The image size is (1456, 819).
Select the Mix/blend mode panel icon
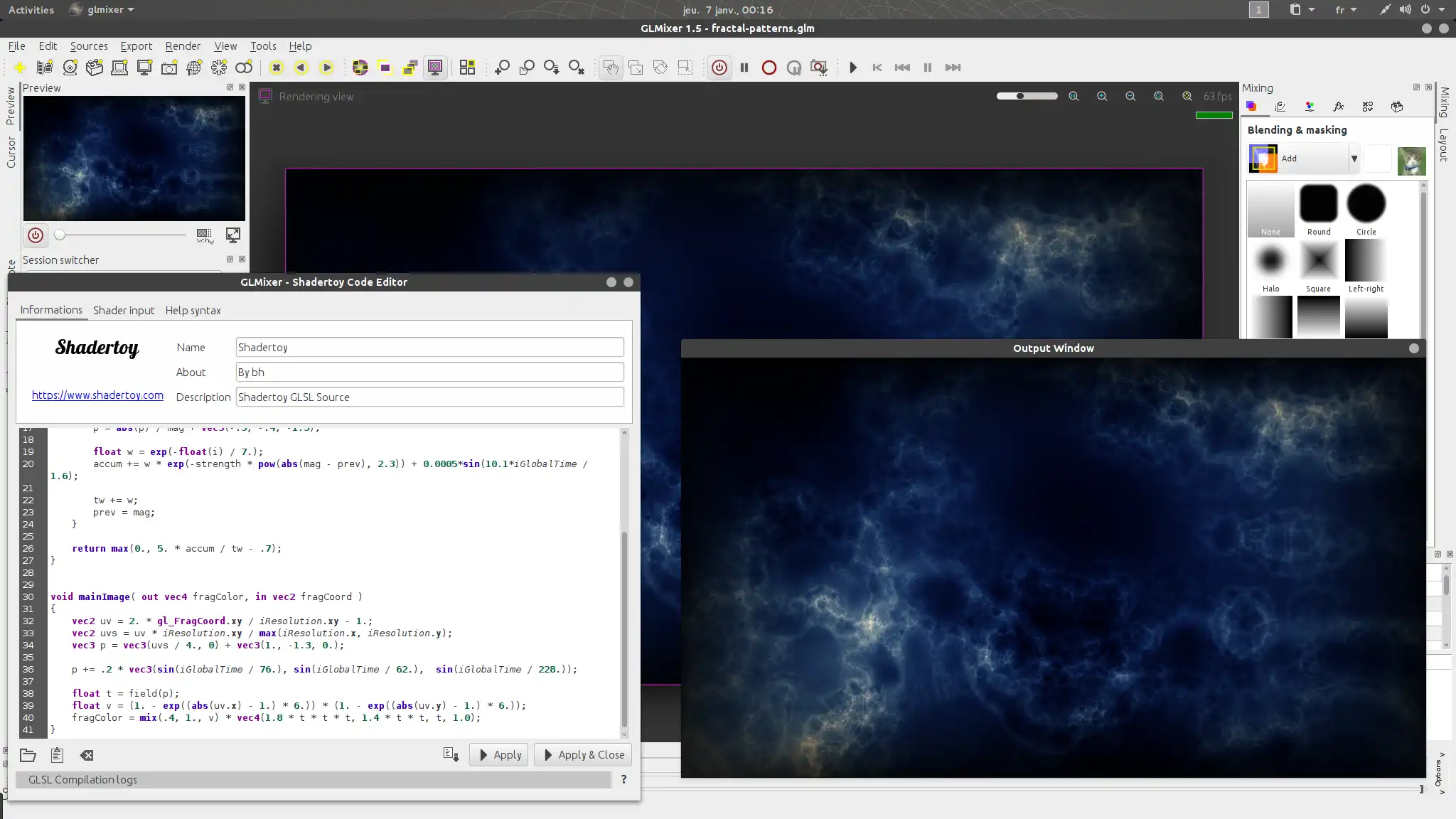(x=1252, y=107)
